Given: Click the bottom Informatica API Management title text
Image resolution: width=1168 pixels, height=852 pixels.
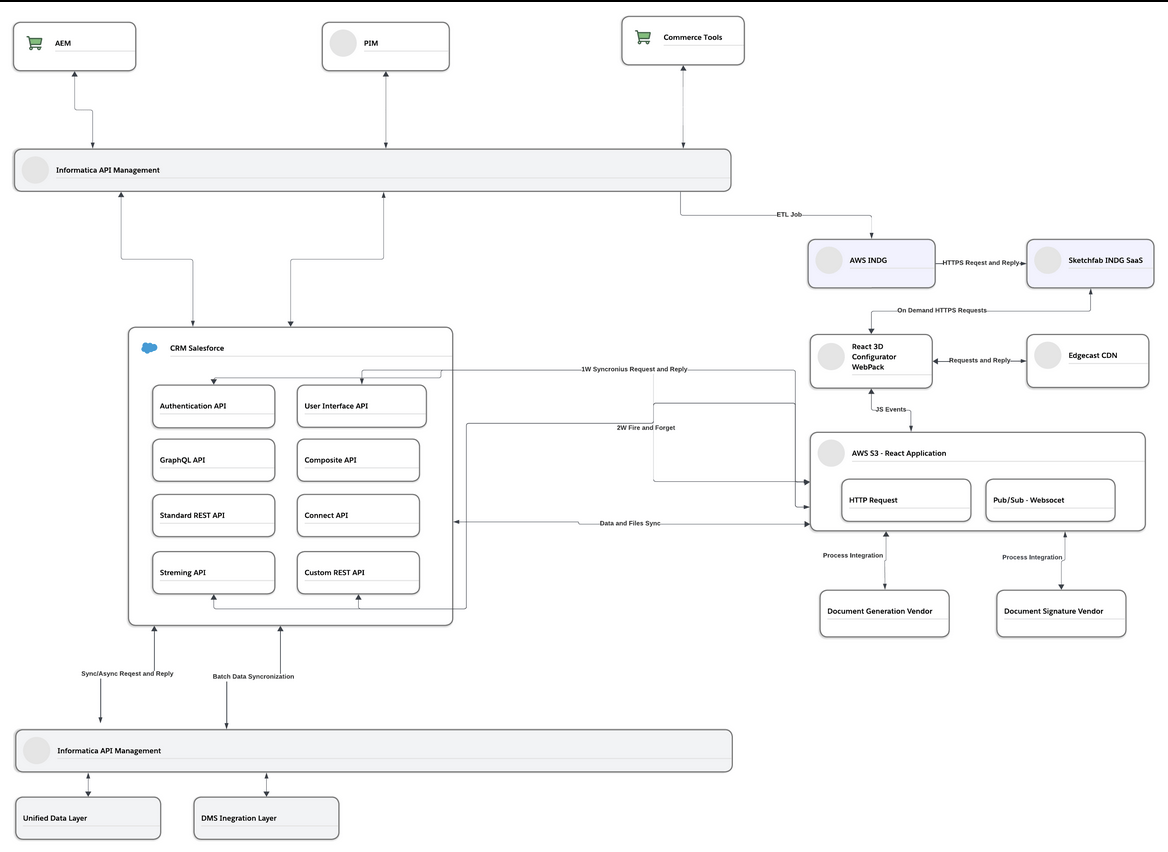Looking at the screenshot, I should tap(110, 751).
